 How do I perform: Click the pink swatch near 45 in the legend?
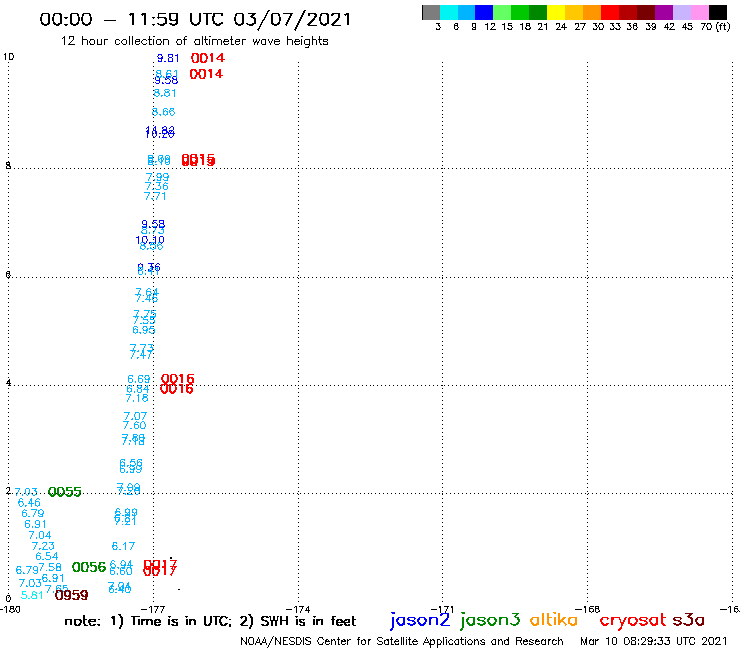point(699,12)
